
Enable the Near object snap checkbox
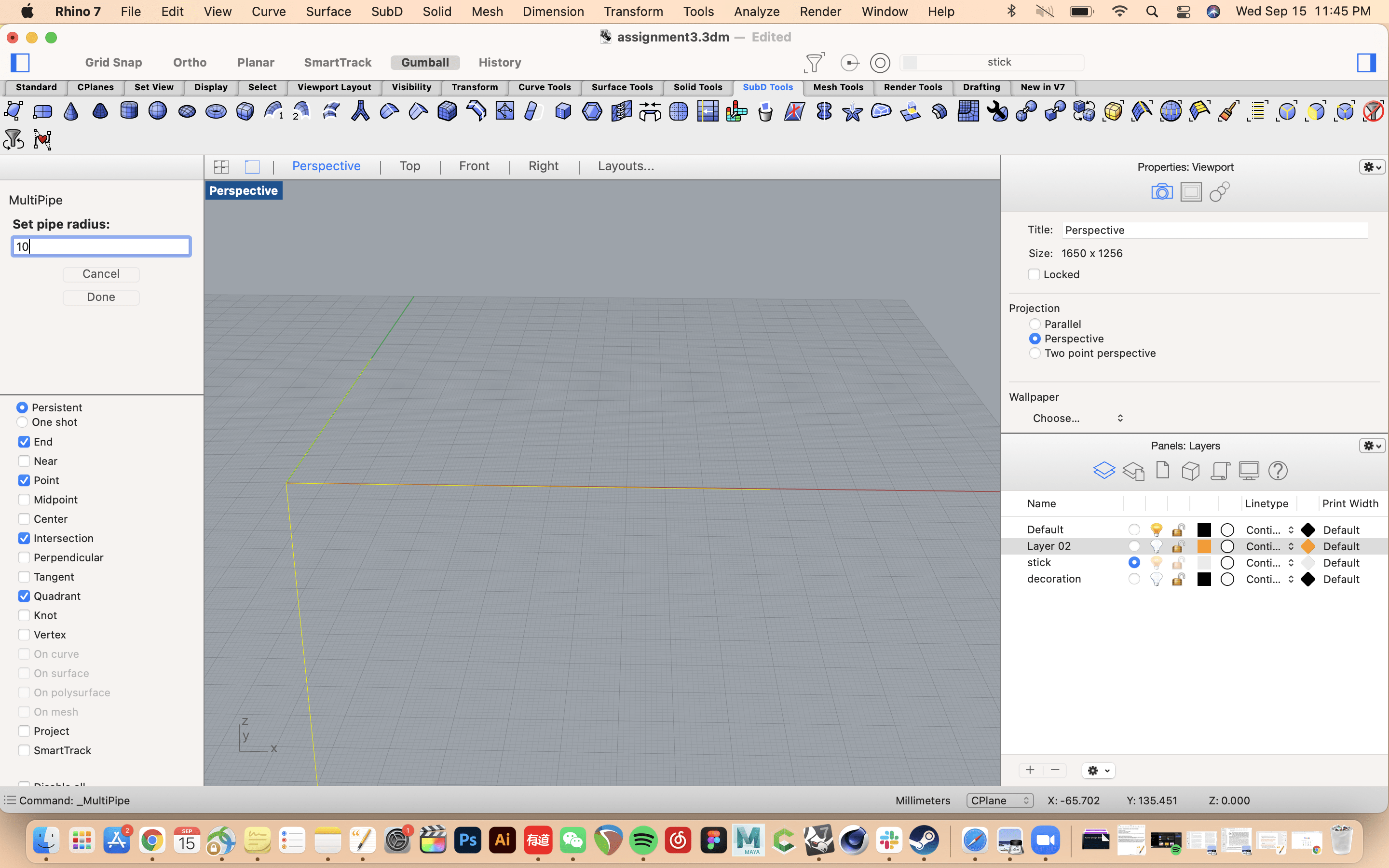24,461
